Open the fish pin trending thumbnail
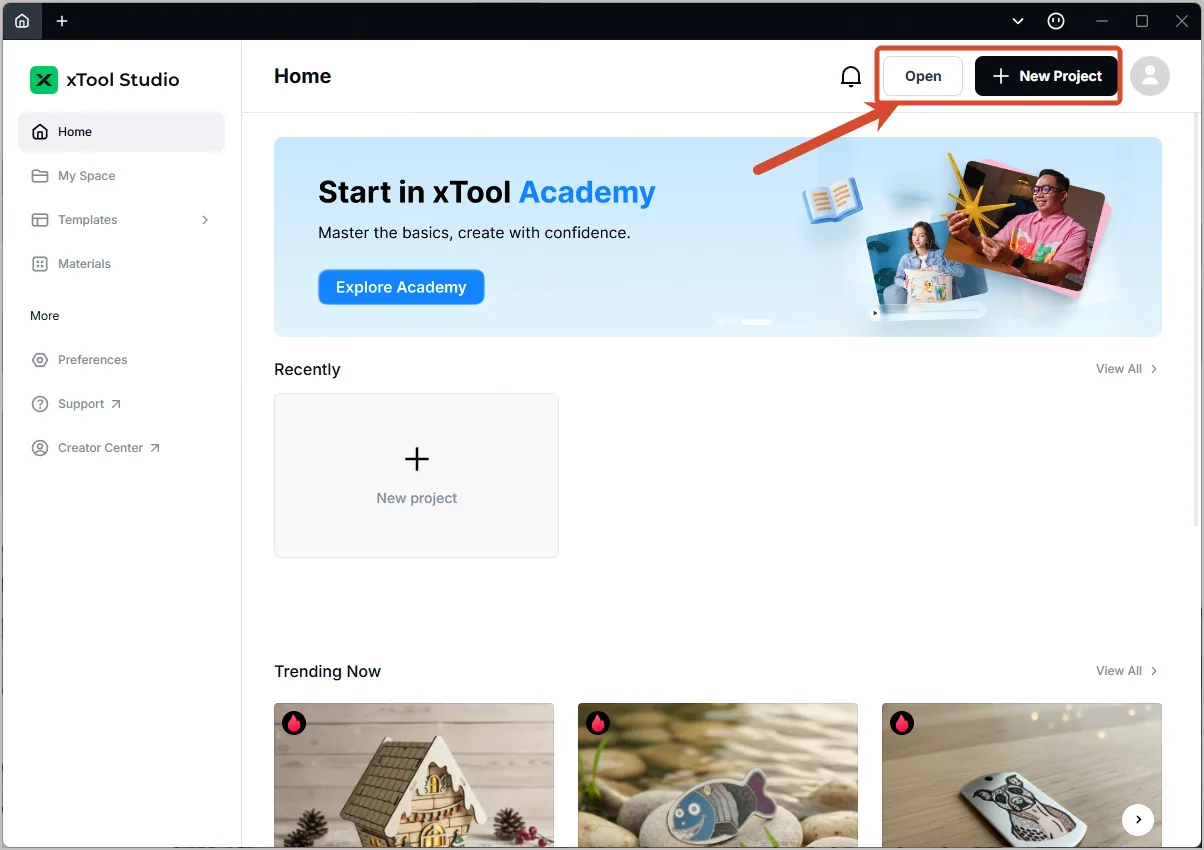 [x=718, y=775]
